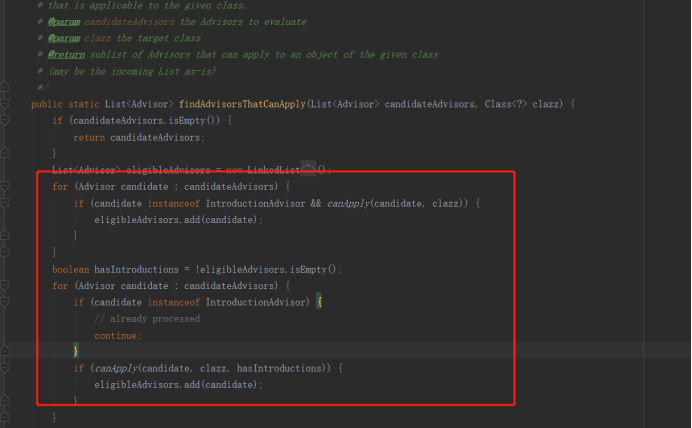Collapse the findAdvisorsThatCanApply method fold marker
Image resolution: width=692 pixels, height=428 pixels.
pyautogui.click(x=4, y=104)
